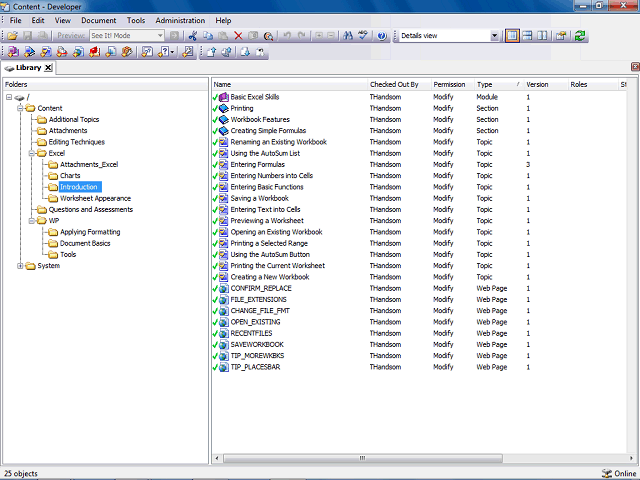Sort by the Permission column header
The height and width of the screenshot is (480, 640).
tap(453, 84)
